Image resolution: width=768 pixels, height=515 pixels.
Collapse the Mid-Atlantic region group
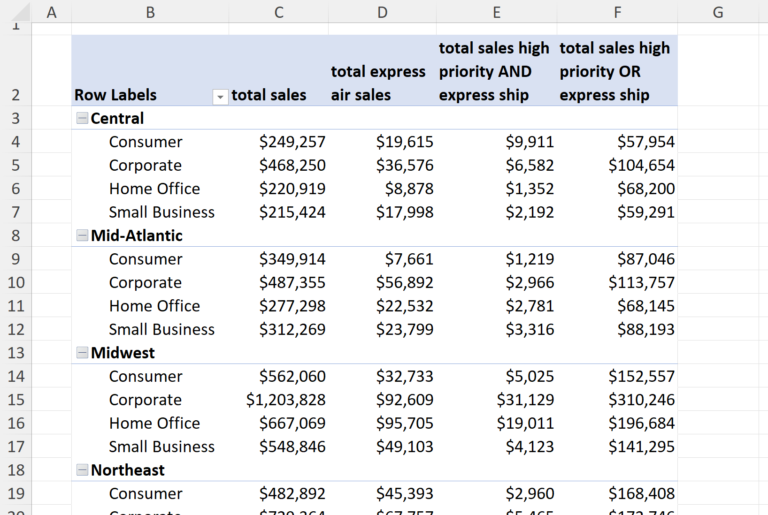click(82, 236)
